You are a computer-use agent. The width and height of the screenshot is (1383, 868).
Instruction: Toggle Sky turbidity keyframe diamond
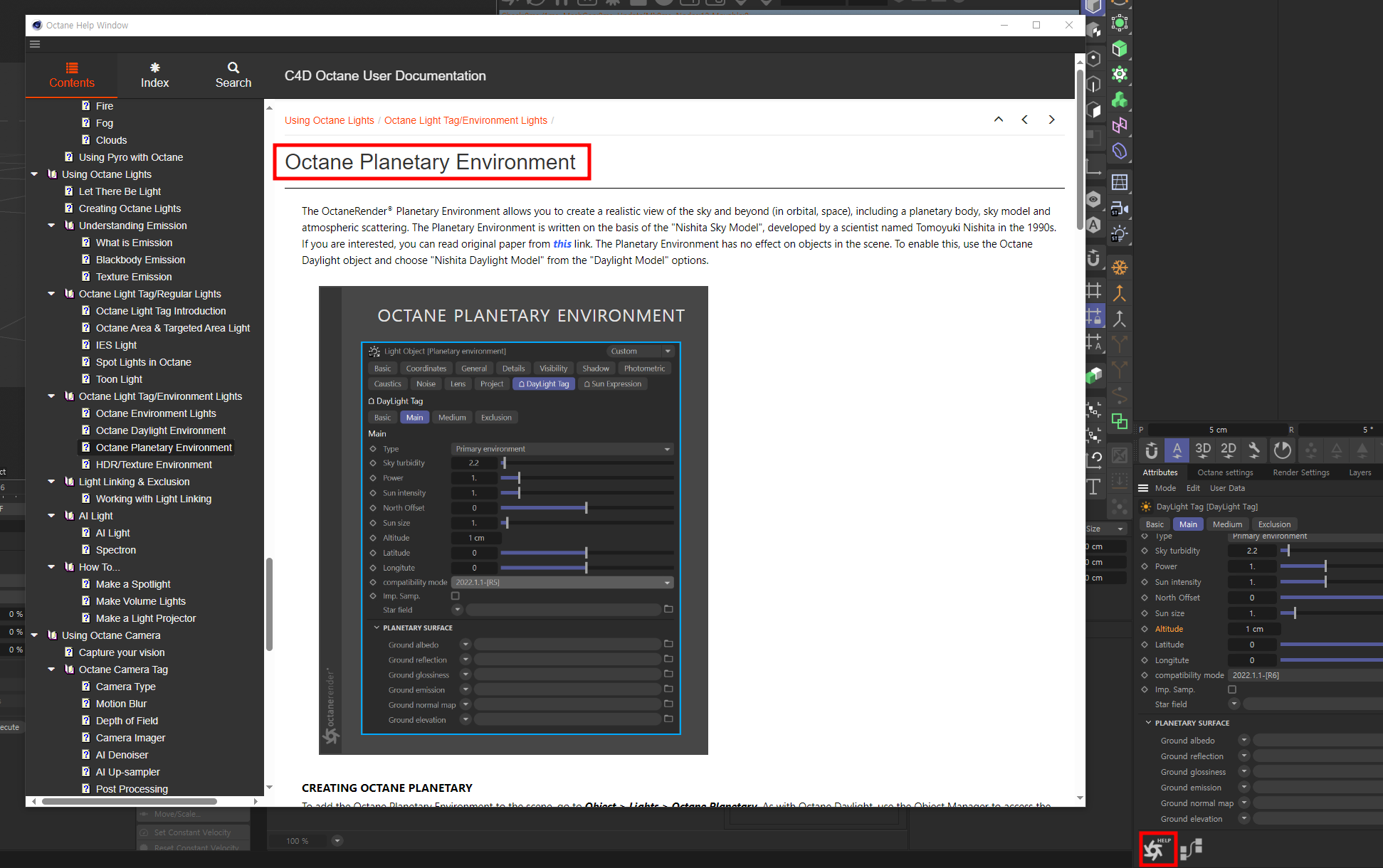coord(1145,551)
